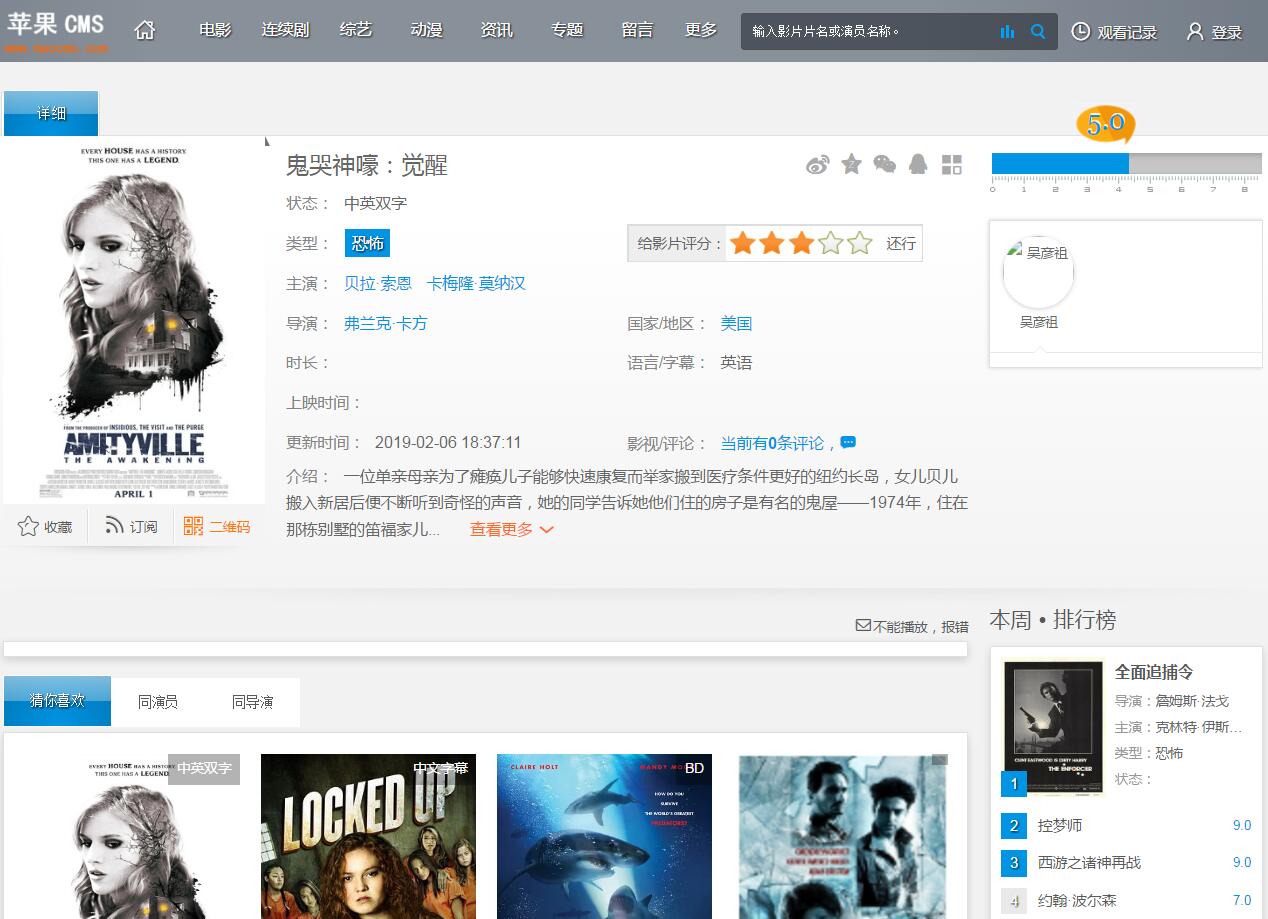Open ranking title 全面追捕令

(x=1154, y=672)
